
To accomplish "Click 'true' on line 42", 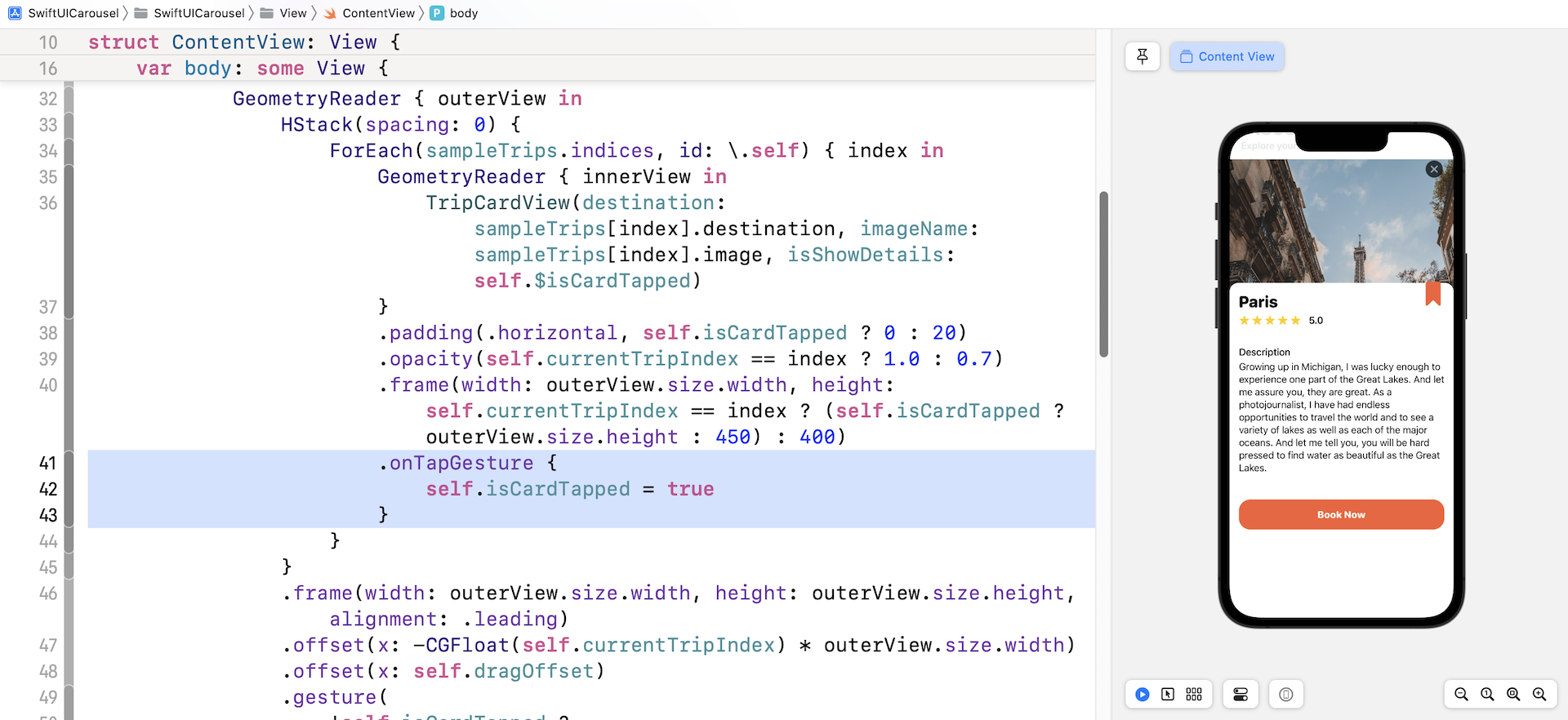I will coord(690,489).
